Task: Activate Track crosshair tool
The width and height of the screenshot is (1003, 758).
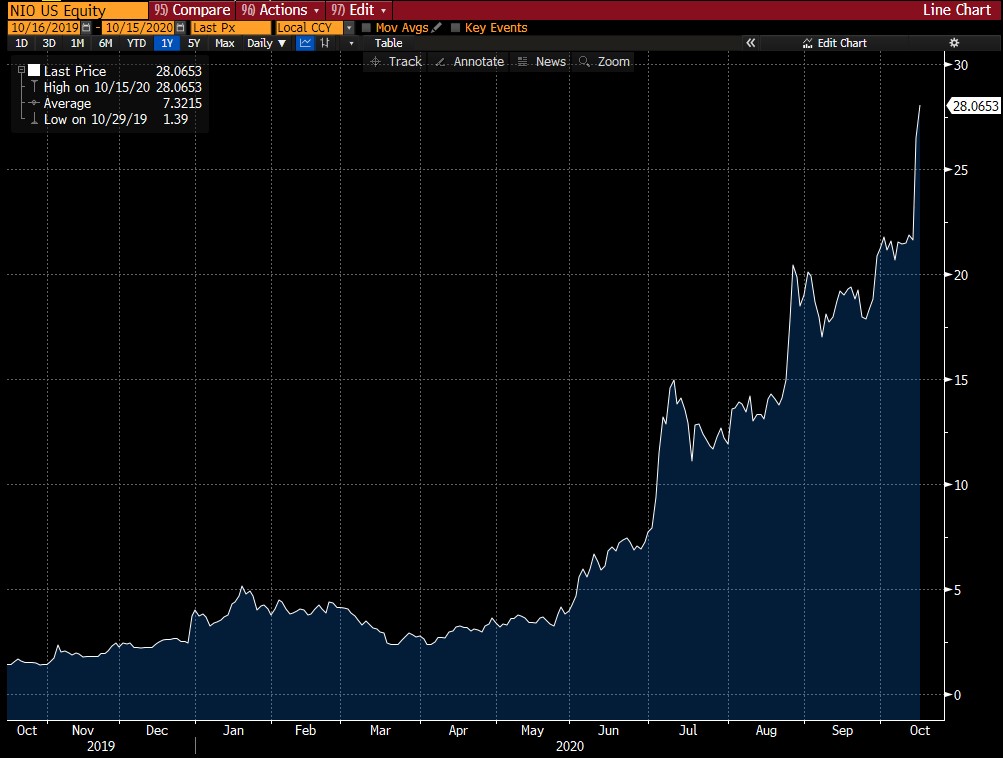Action: click(397, 61)
